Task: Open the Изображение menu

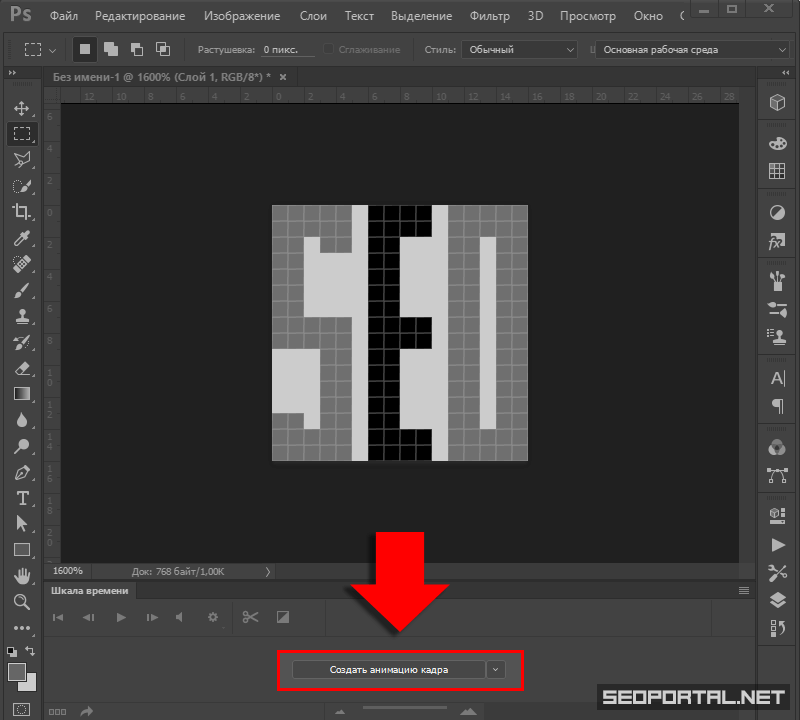Action: click(243, 16)
